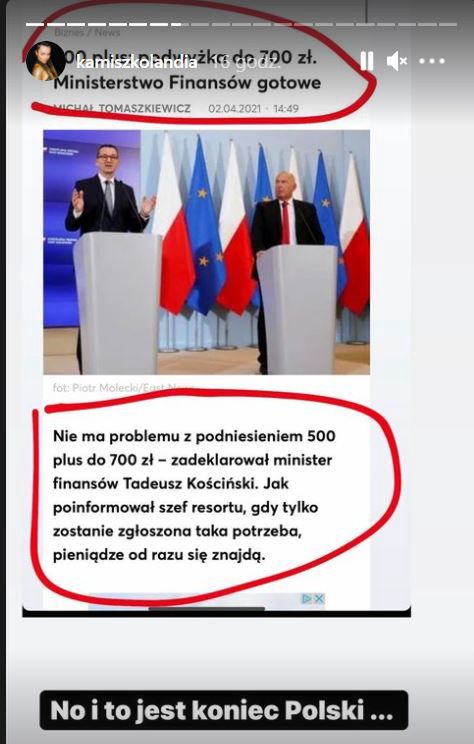Tap the kamiszkolandia username
Screen dimensions: 474x744
point(136,62)
